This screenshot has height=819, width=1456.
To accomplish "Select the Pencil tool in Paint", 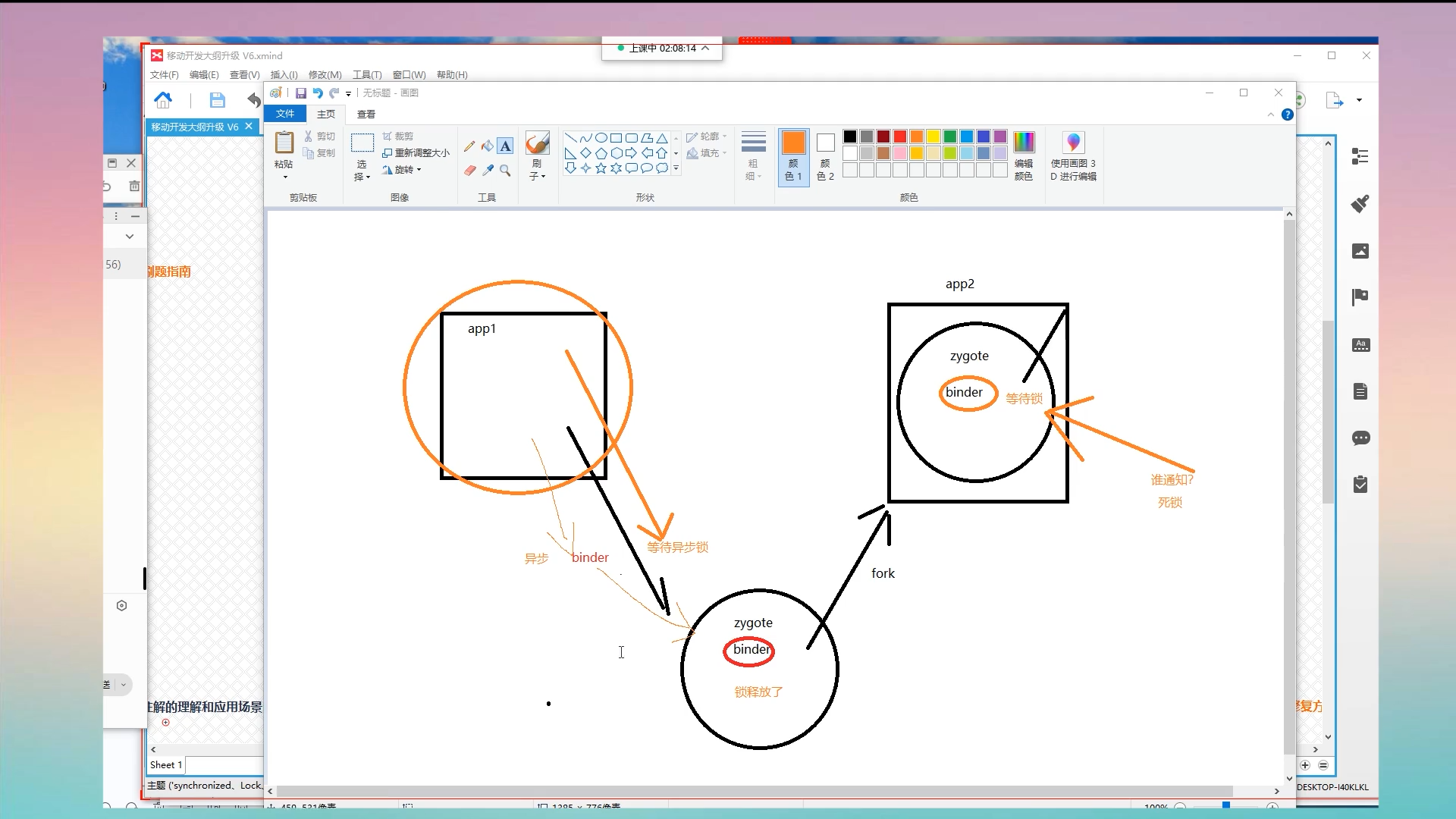I will [x=469, y=146].
